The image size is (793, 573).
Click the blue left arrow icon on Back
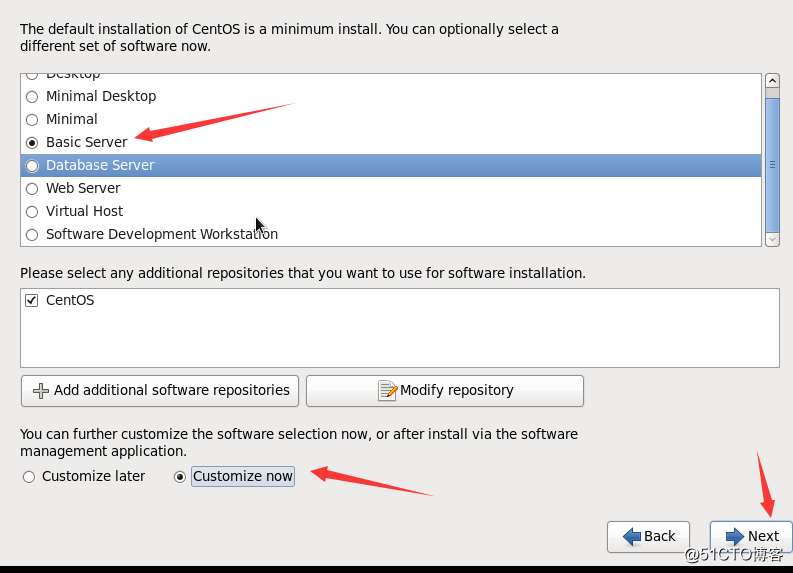(632, 536)
